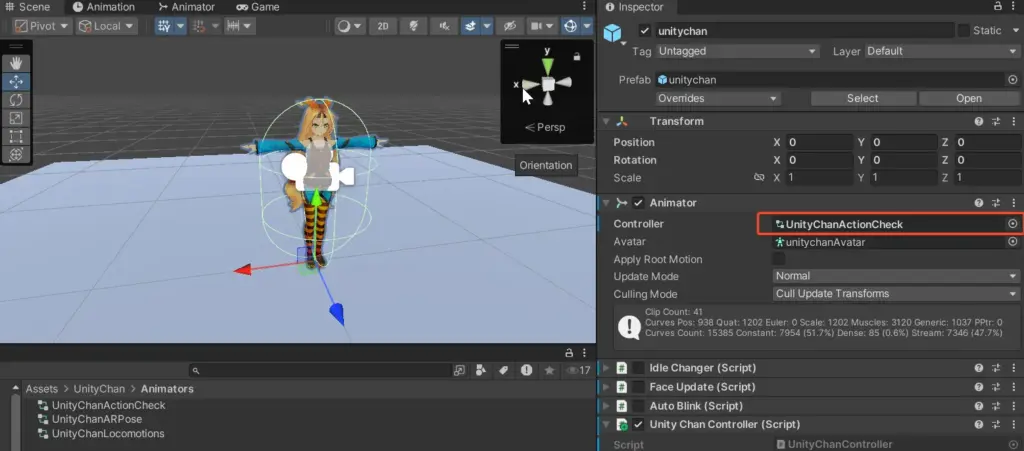Screen dimensions: 1024x451
Task: Lock the Inspector panel
Action: point(997,7)
